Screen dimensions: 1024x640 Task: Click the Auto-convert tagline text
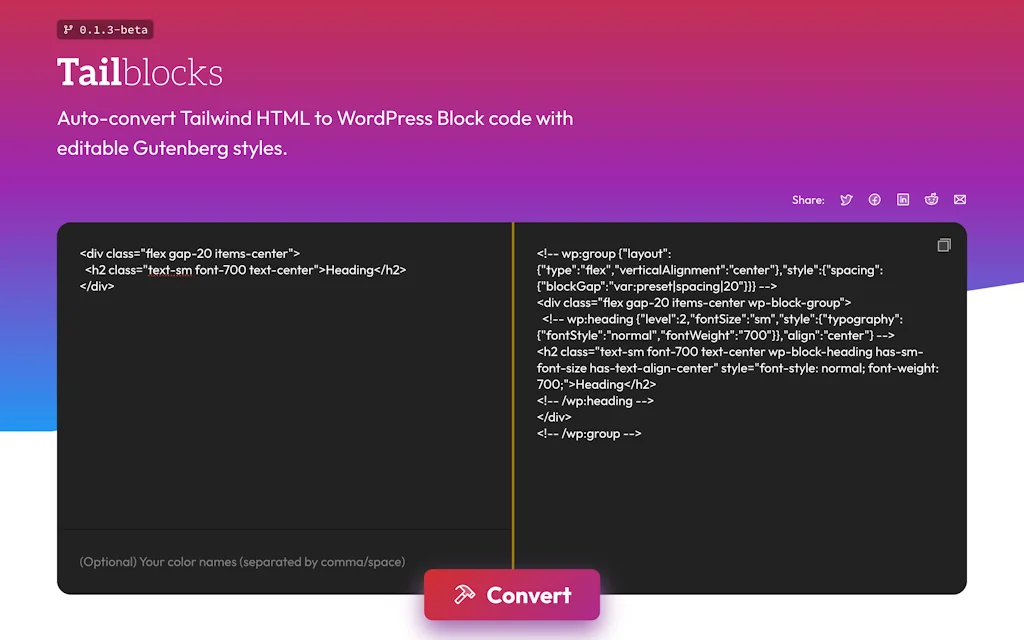(x=315, y=133)
